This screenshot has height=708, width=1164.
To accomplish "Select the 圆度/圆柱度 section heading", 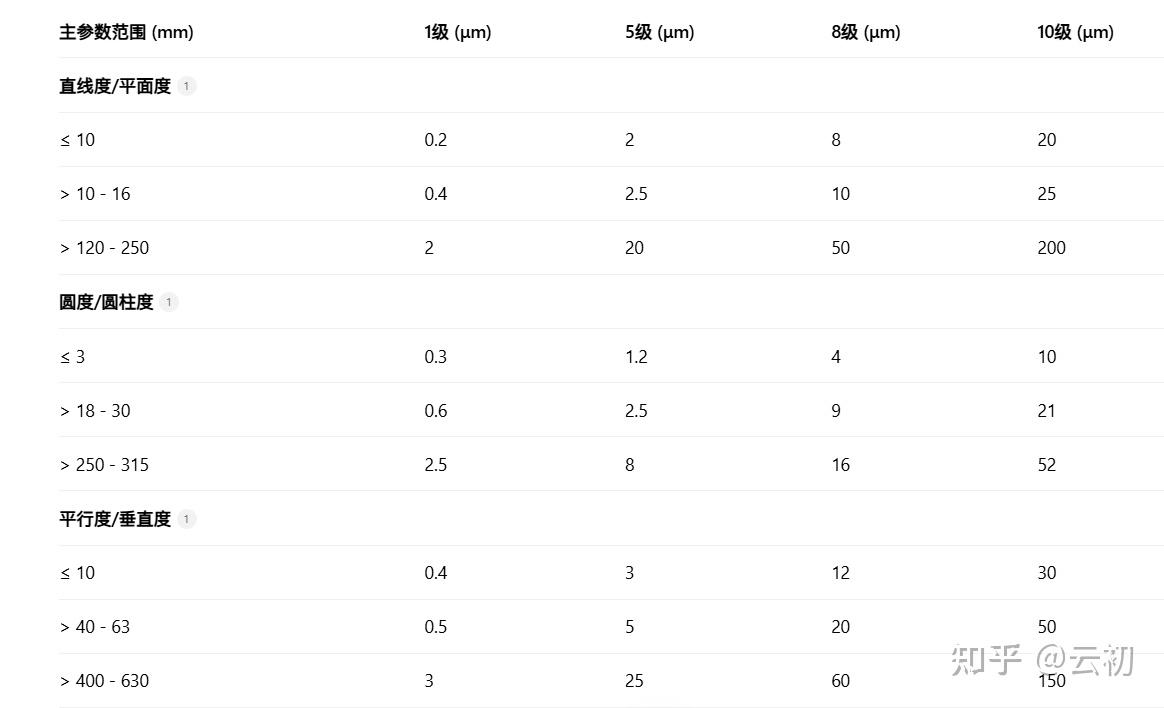I will [x=106, y=302].
